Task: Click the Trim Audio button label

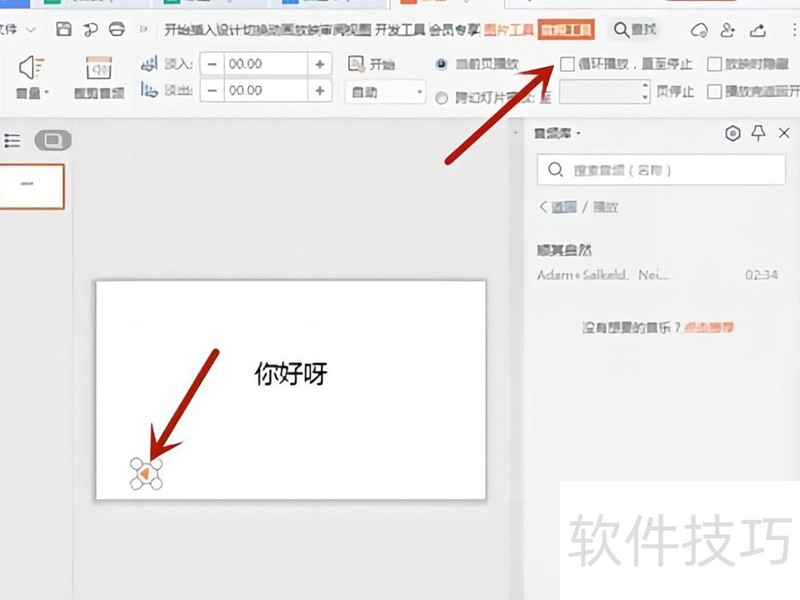Action: pyautogui.click(x=99, y=93)
